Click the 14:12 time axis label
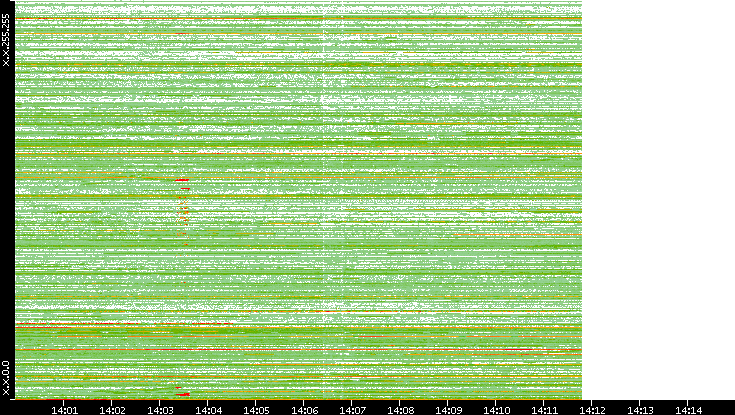This screenshot has height=415, width=735. (x=592, y=408)
